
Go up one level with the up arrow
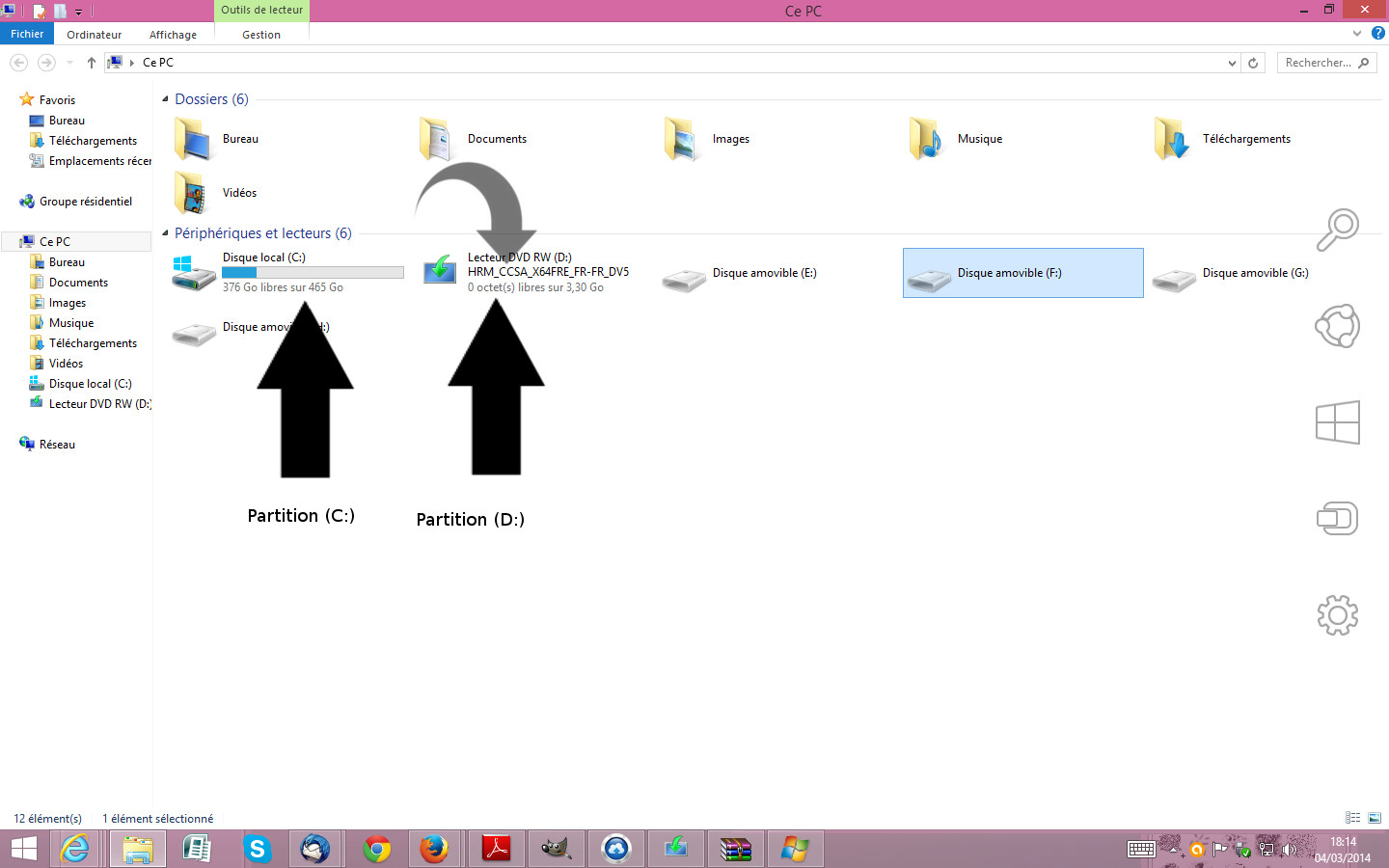(92, 63)
